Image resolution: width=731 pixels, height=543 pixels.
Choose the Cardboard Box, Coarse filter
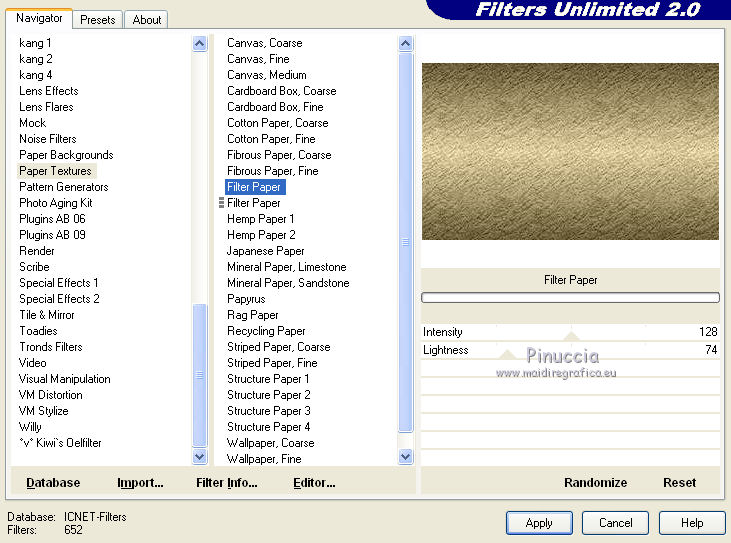(282, 91)
